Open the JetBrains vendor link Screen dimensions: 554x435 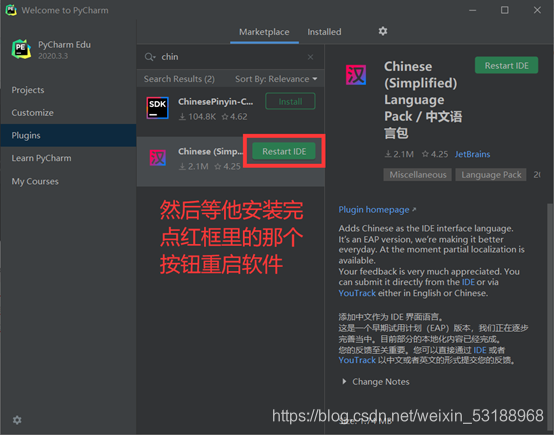(x=472, y=154)
